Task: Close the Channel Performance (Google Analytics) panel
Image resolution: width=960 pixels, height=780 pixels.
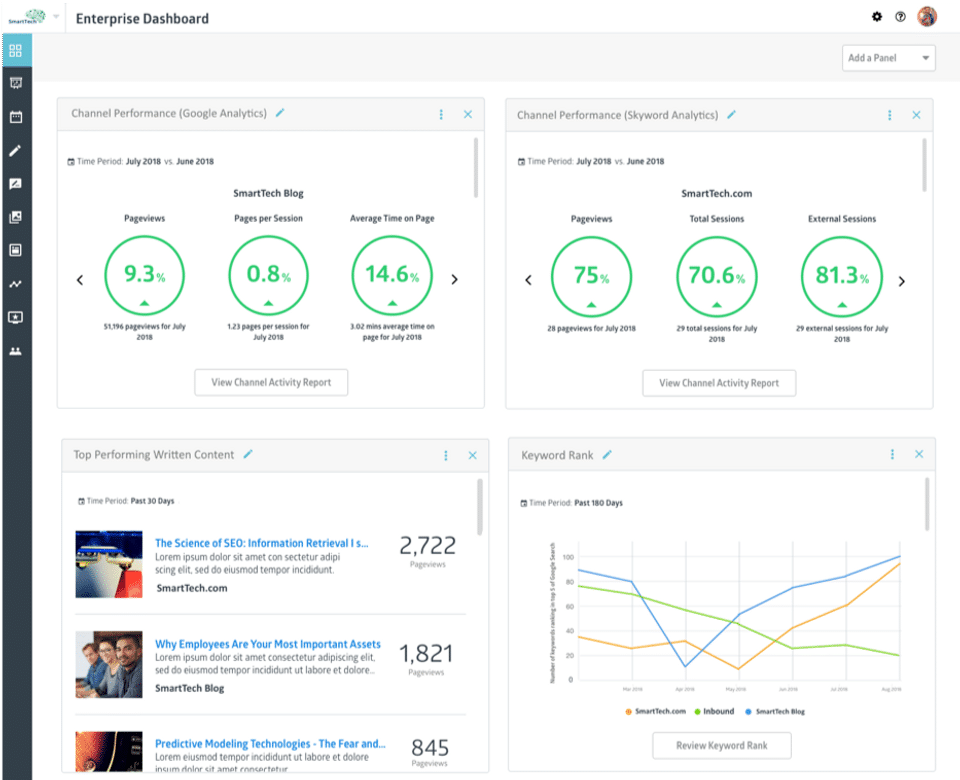Action: pyautogui.click(x=467, y=115)
